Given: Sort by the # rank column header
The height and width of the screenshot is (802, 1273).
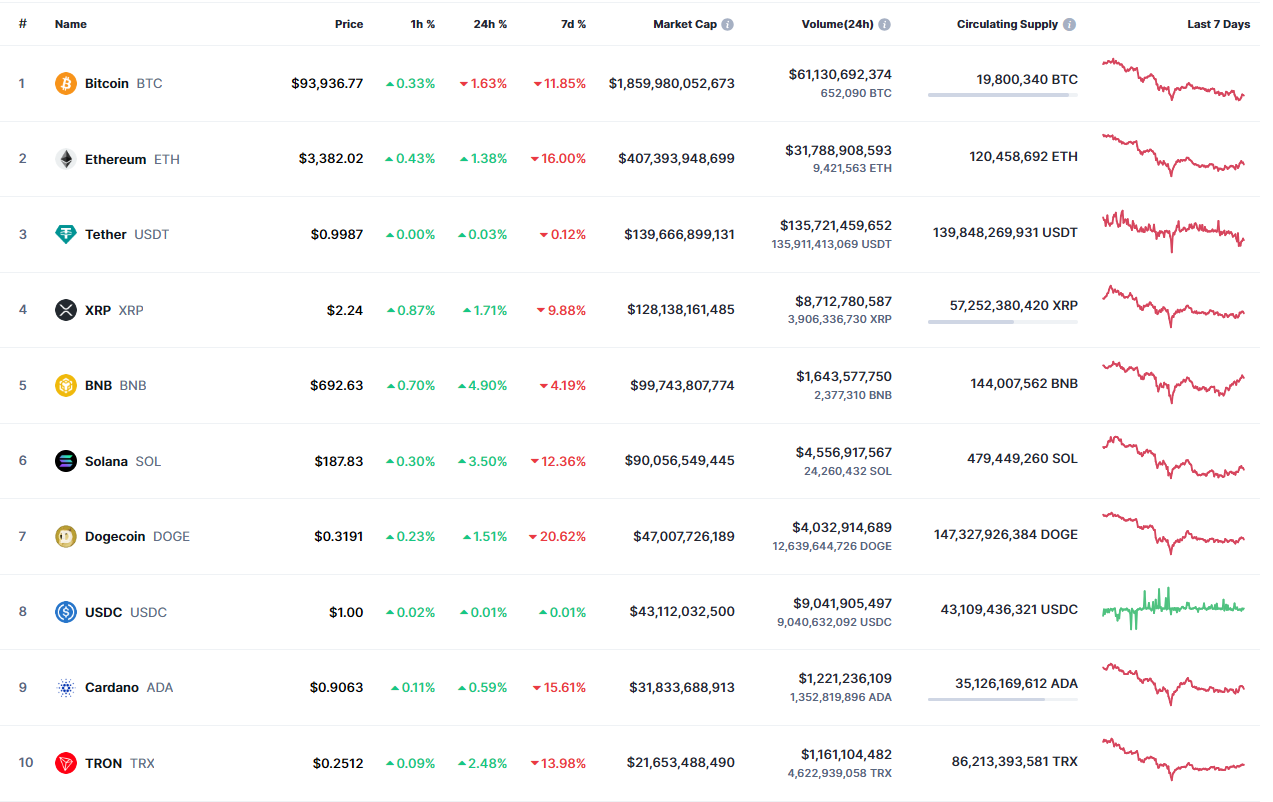Looking at the screenshot, I should tap(22, 24).
